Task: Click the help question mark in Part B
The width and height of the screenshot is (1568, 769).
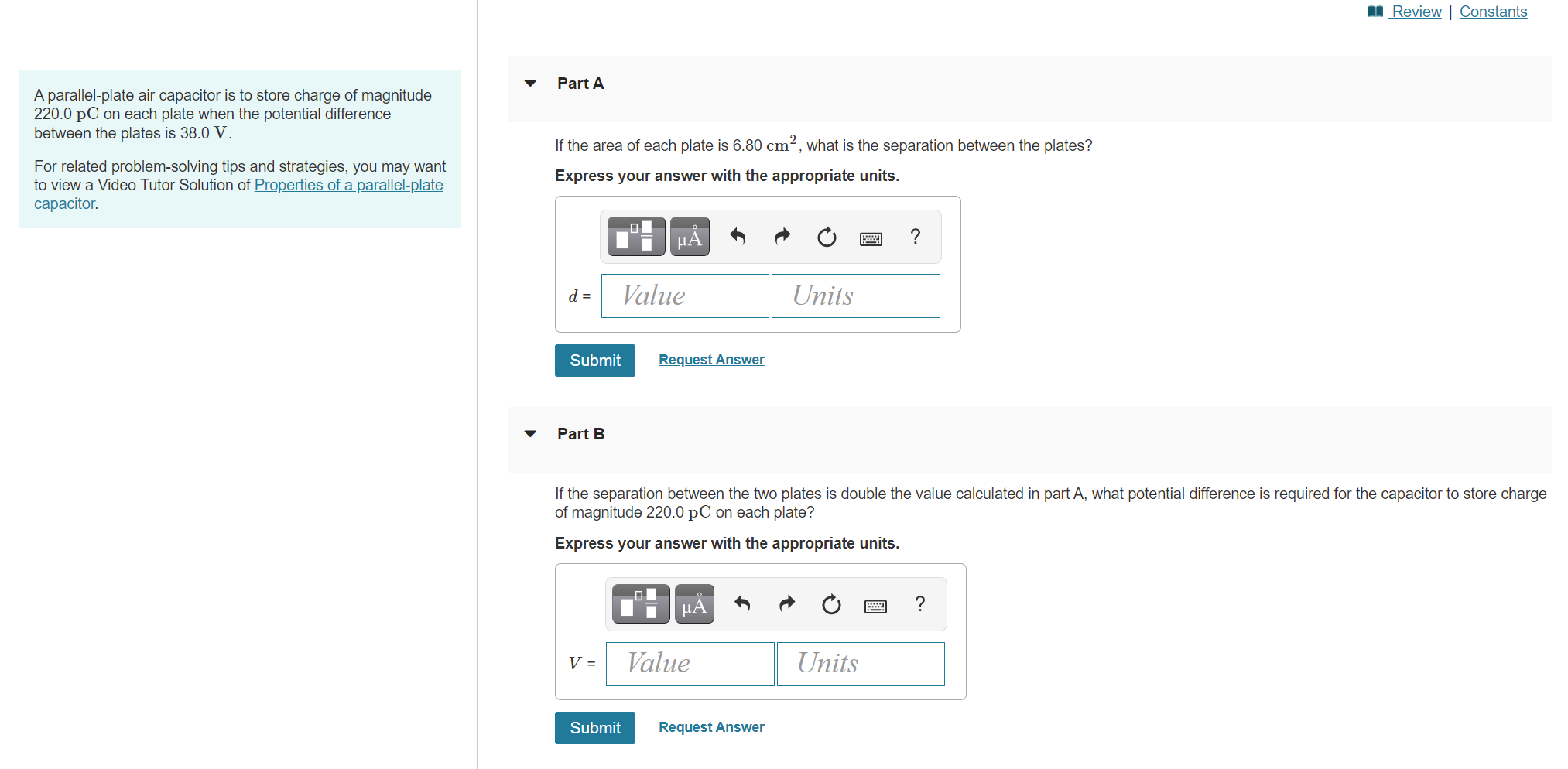Action: 919,604
